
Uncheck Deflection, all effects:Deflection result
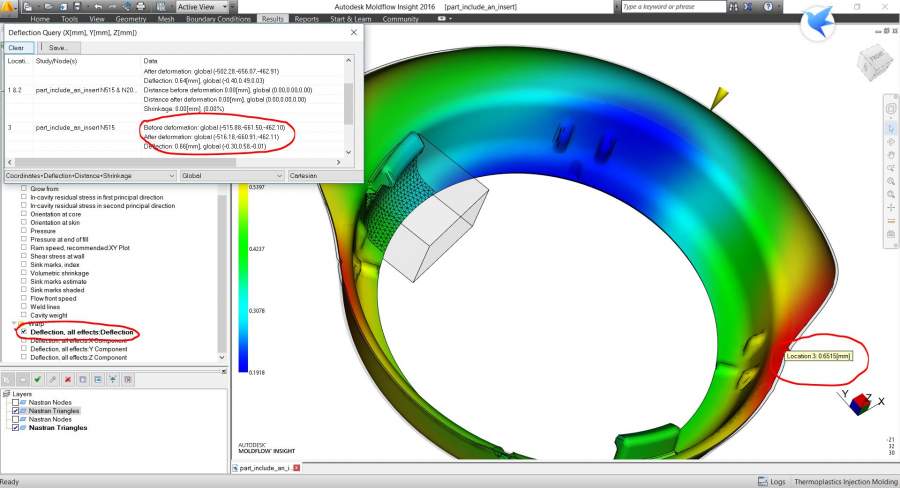coord(24,332)
